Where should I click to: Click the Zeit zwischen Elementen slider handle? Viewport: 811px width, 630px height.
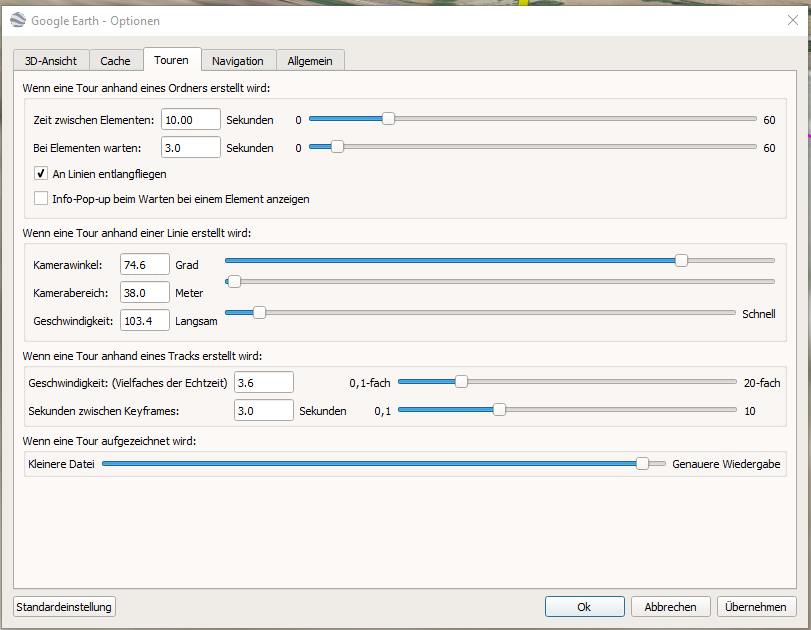coord(388,119)
